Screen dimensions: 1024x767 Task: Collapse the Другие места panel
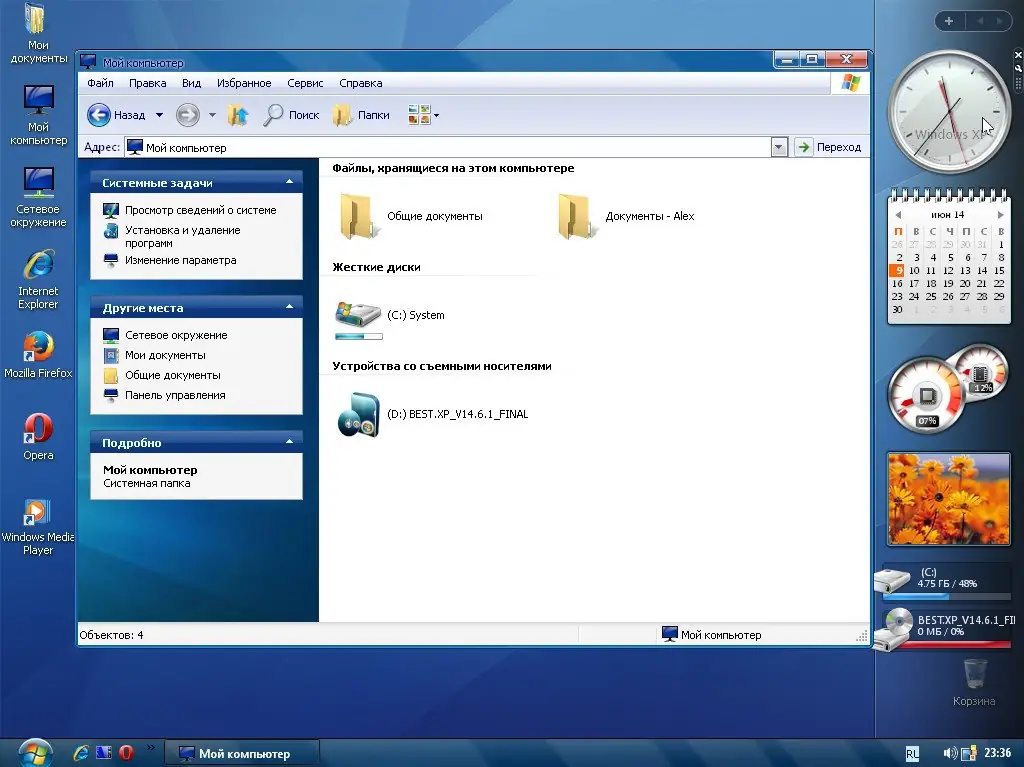[x=289, y=307]
